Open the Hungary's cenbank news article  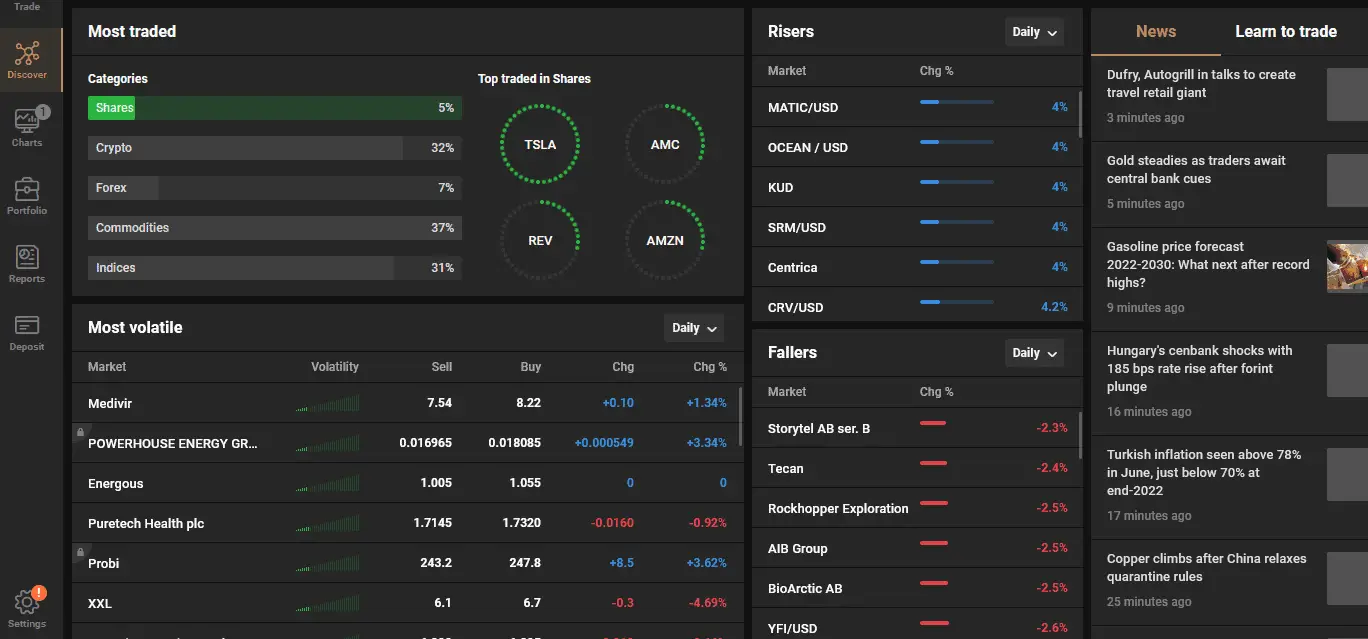coord(1229,381)
